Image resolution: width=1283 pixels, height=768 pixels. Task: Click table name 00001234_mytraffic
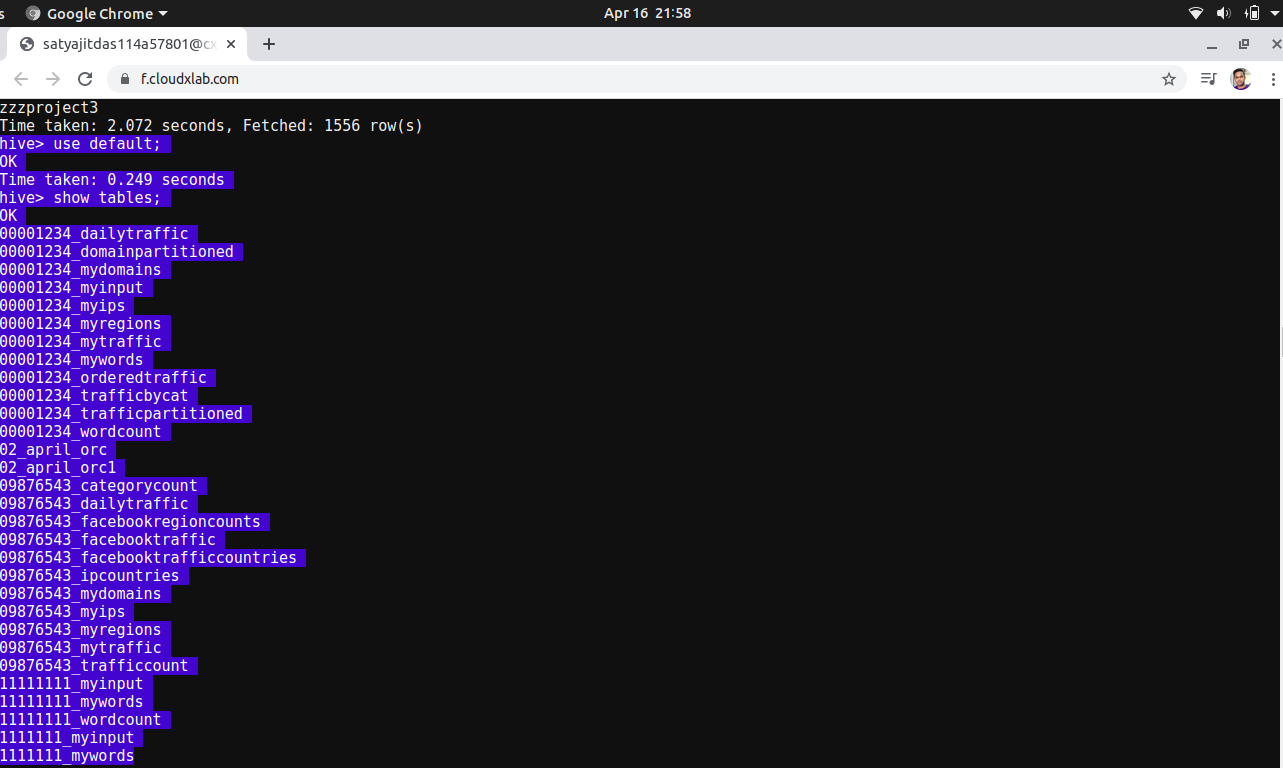point(81,342)
